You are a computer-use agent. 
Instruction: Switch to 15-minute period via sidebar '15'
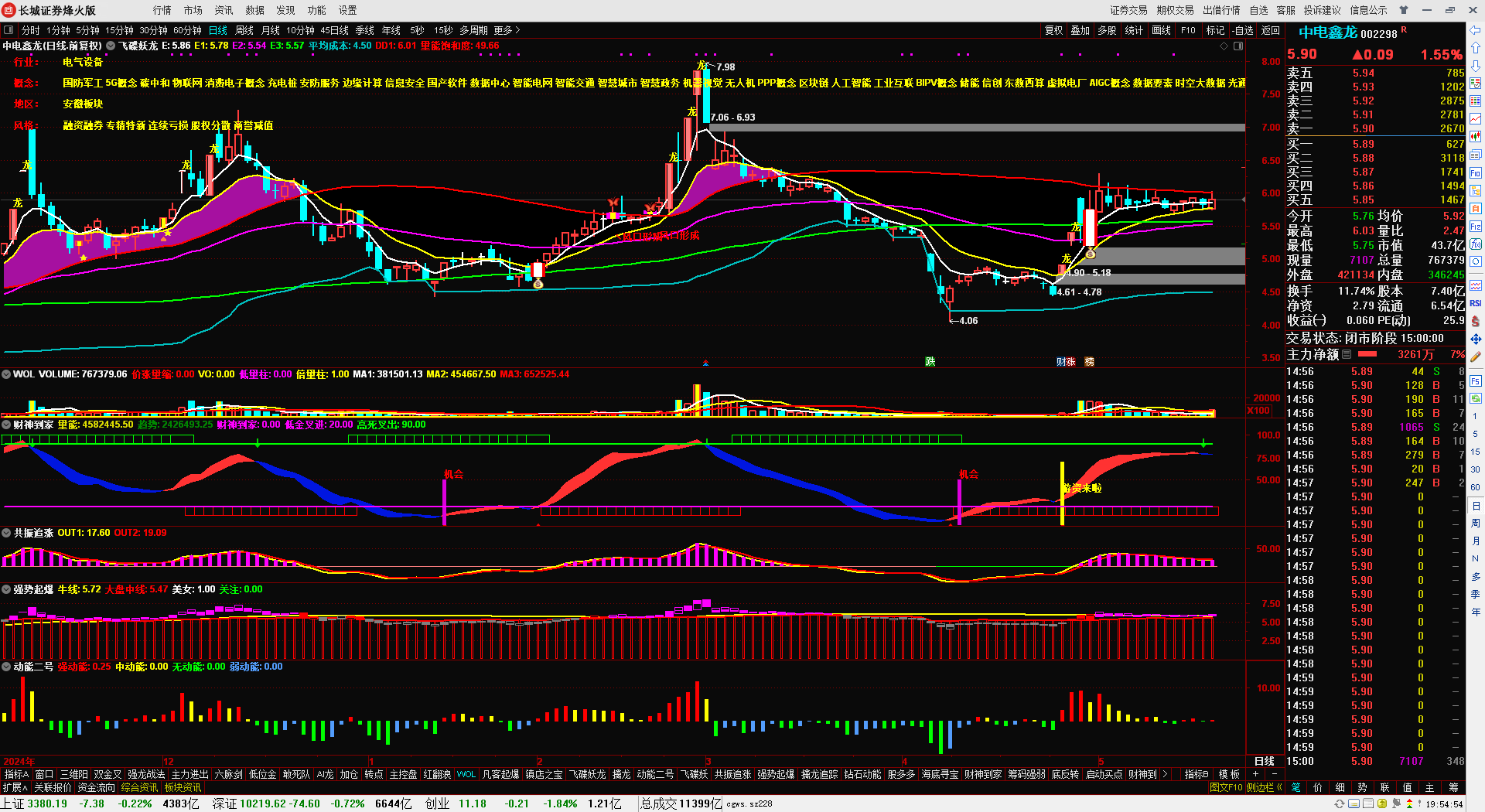tap(1476, 452)
